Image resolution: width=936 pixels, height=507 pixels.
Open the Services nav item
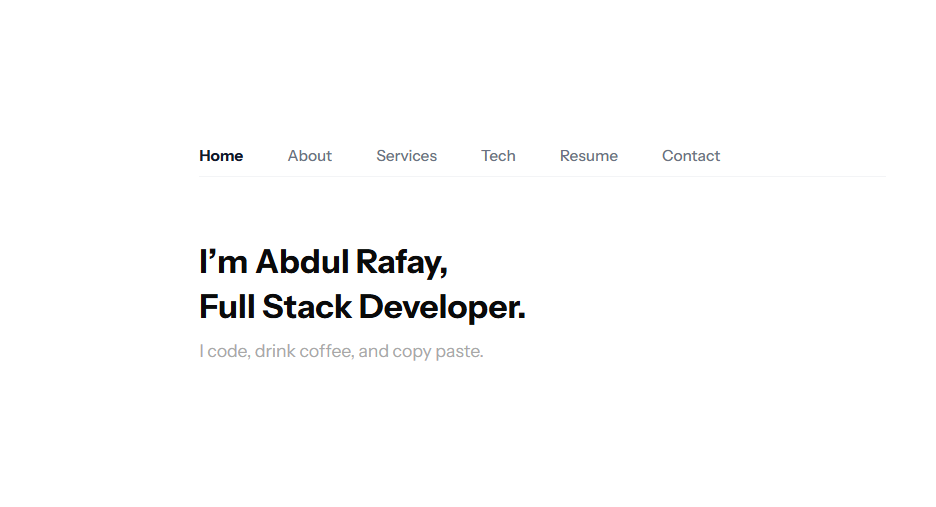(407, 156)
